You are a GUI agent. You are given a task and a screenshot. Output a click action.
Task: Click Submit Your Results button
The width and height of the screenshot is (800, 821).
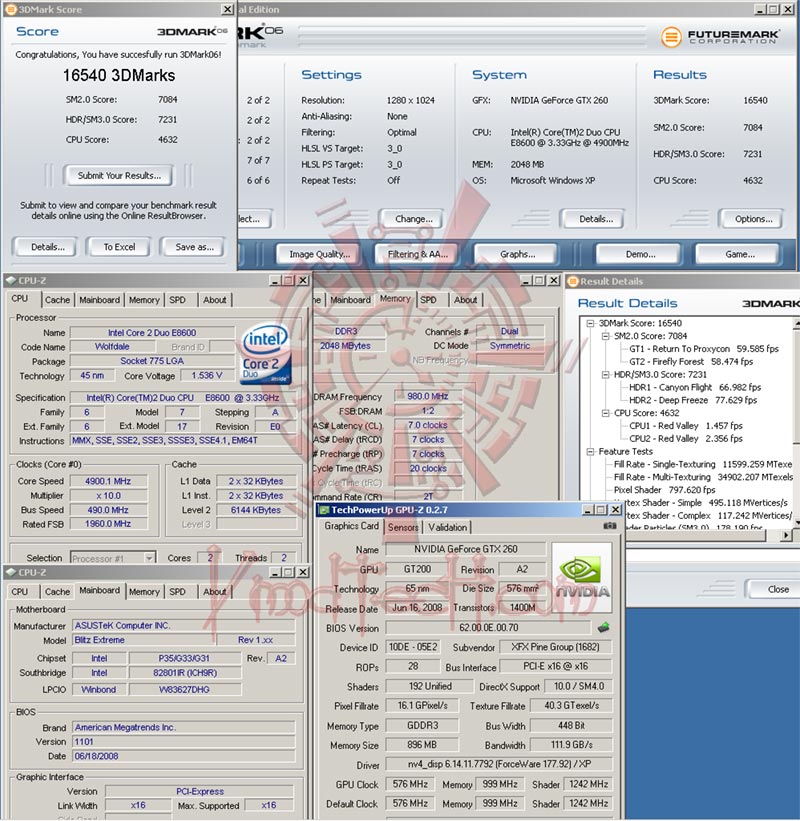[119, 176]
